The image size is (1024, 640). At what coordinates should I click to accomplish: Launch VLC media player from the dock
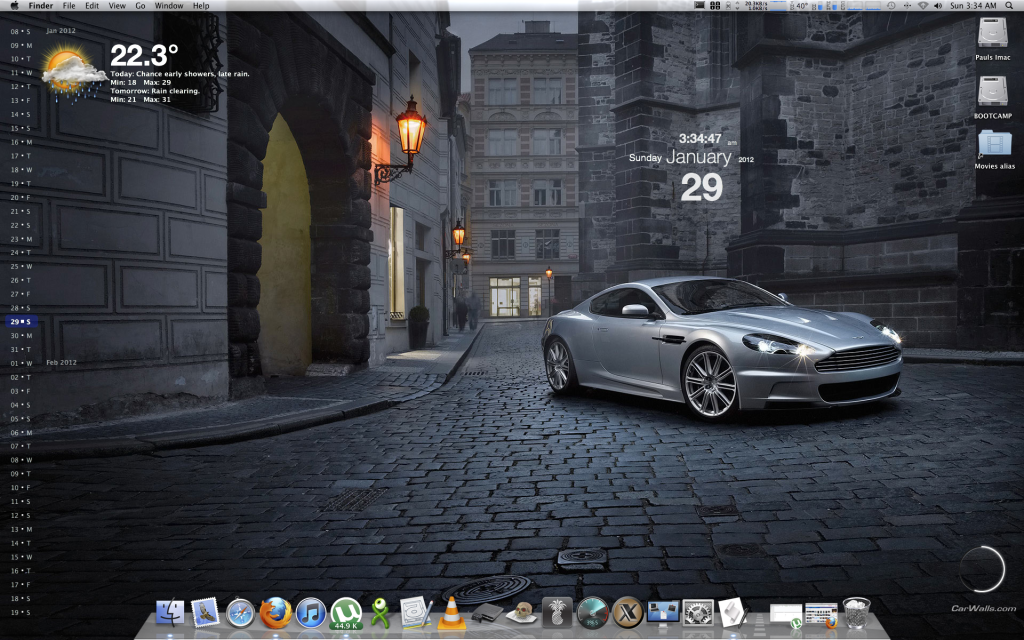(x=451, y=612)
